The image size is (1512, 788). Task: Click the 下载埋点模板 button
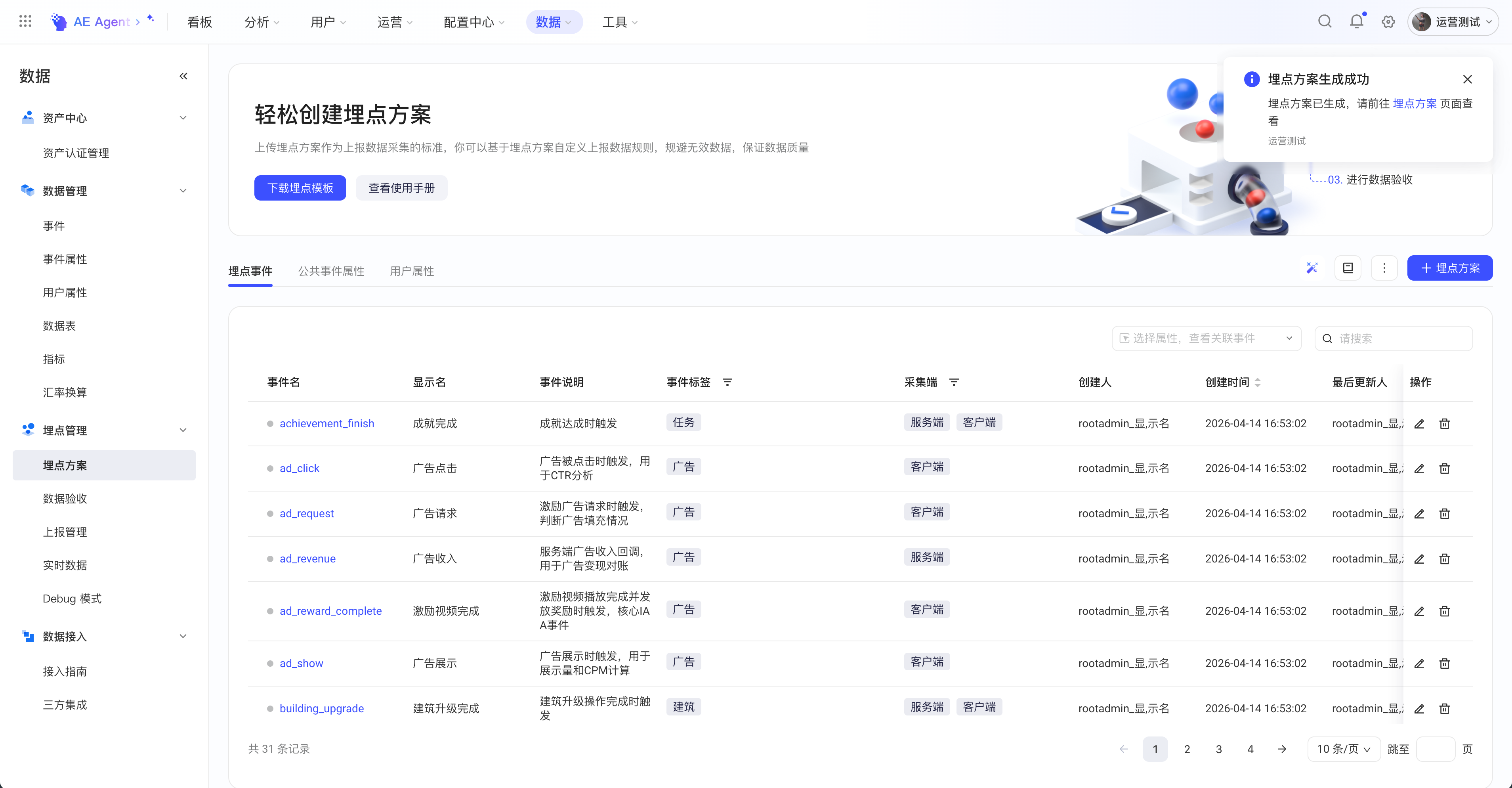[x=300, y=188]
